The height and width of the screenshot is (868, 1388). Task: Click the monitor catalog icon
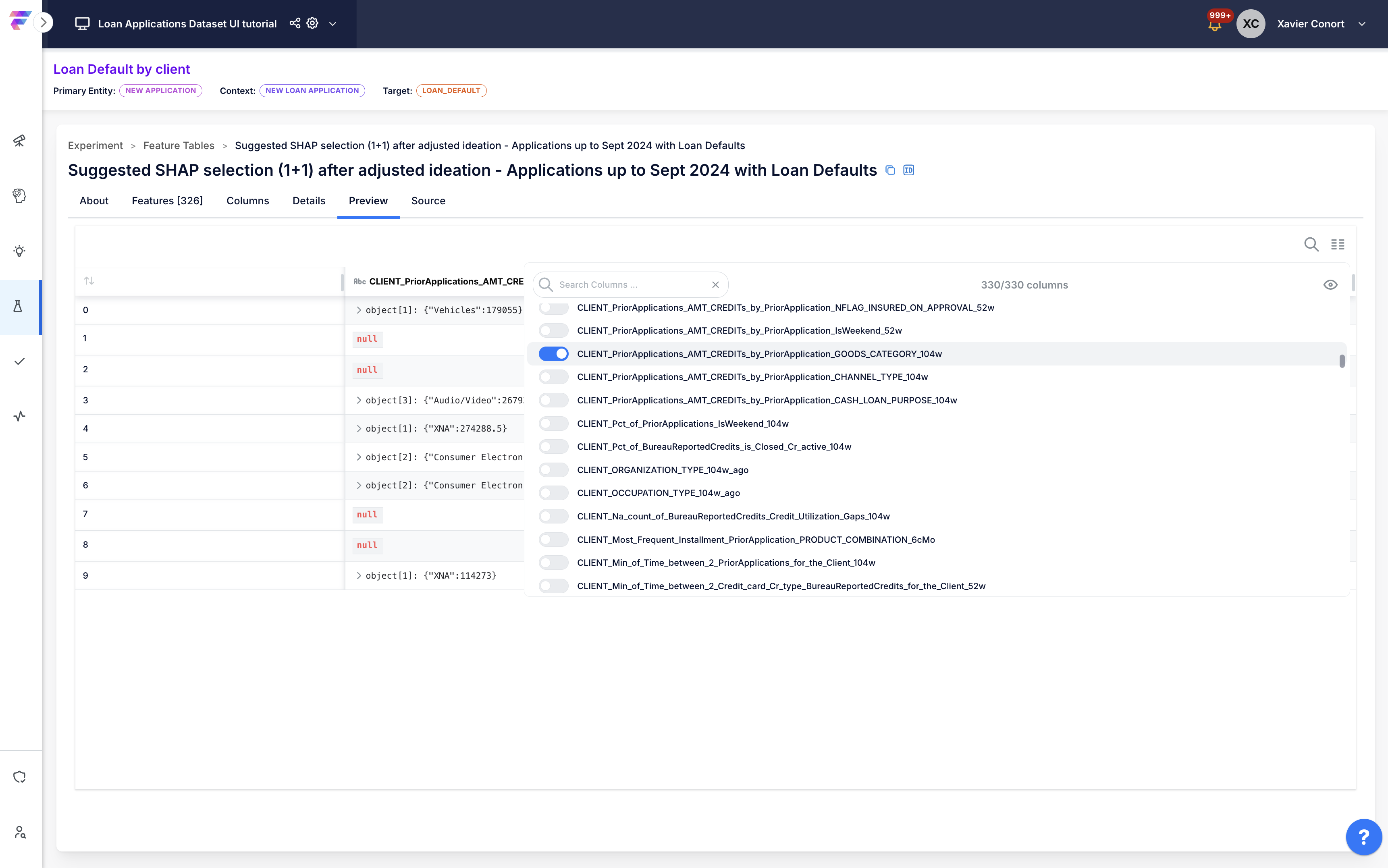click(82, 23)
